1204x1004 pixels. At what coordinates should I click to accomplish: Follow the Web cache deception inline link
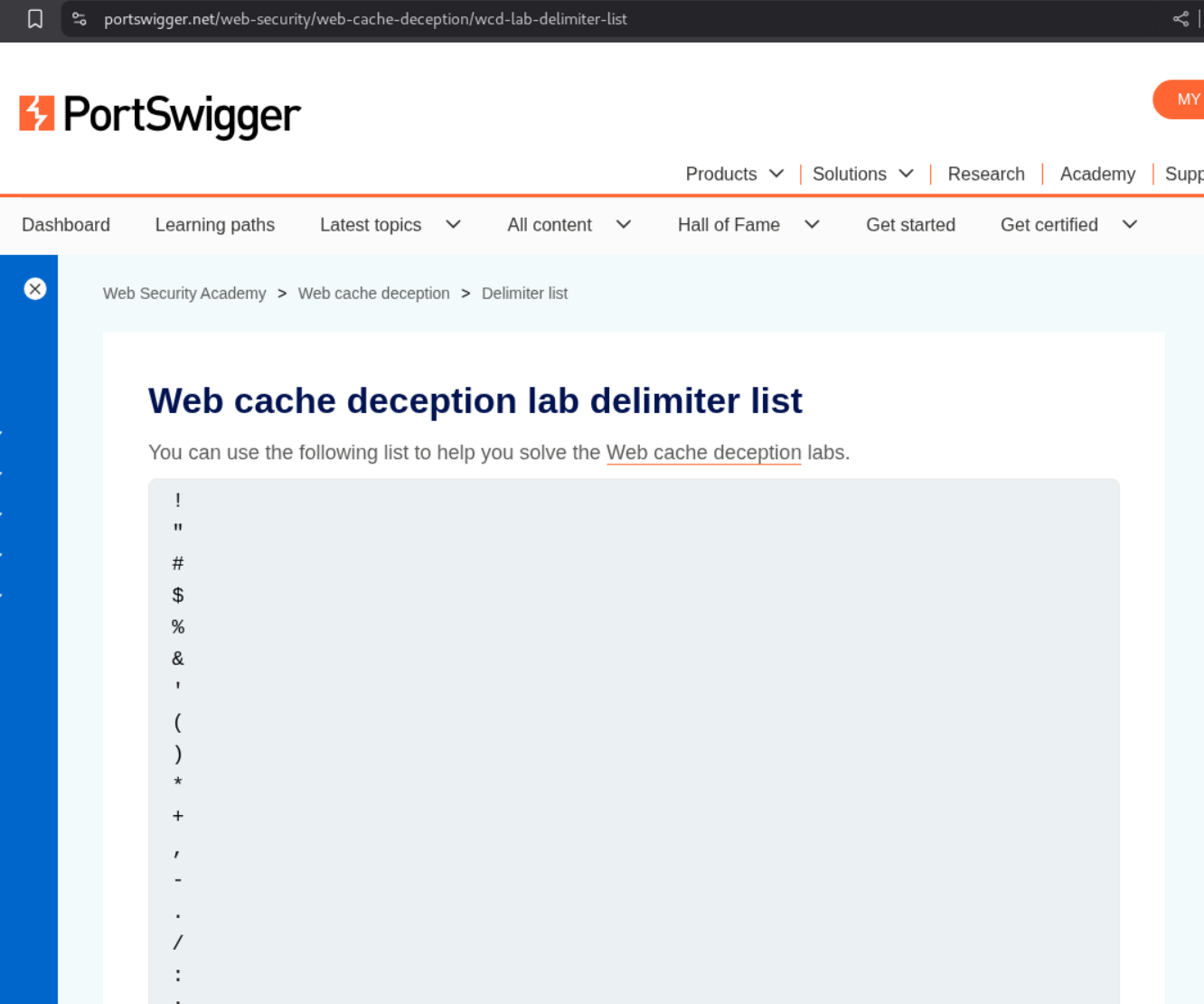703,453
